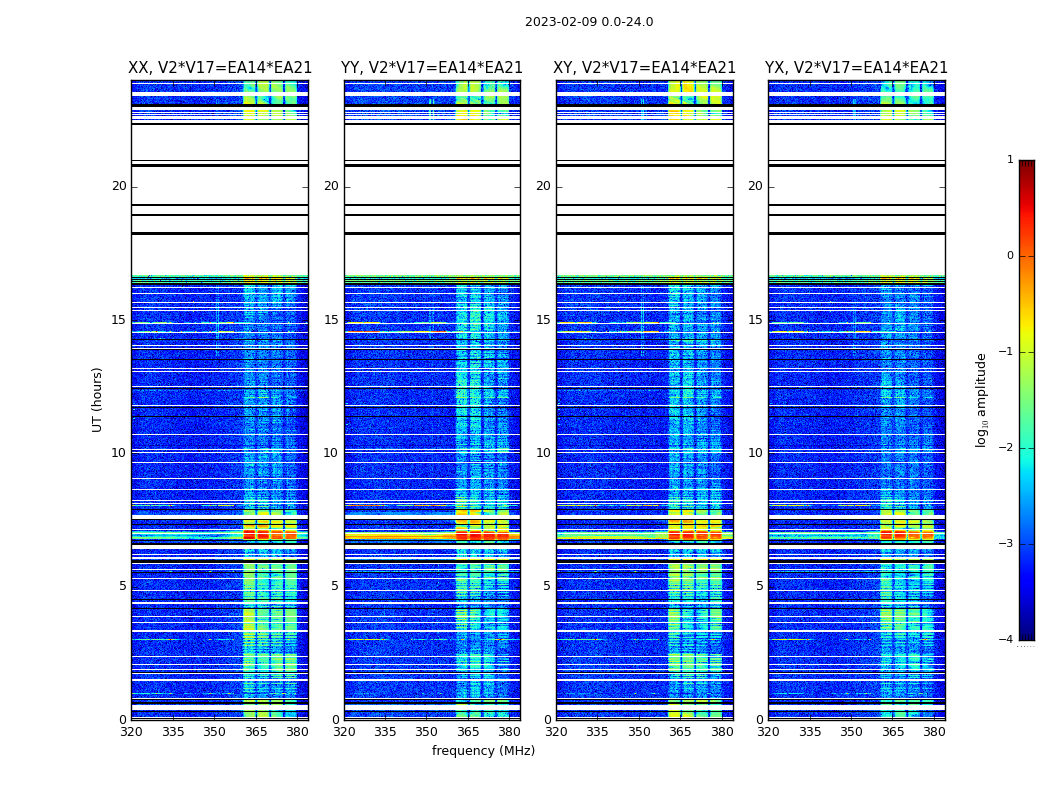Viewport: 1050px width, 800px height.
Task: Click the 20 hour tick left of YX panel
Action: click(x=755, y=186)
